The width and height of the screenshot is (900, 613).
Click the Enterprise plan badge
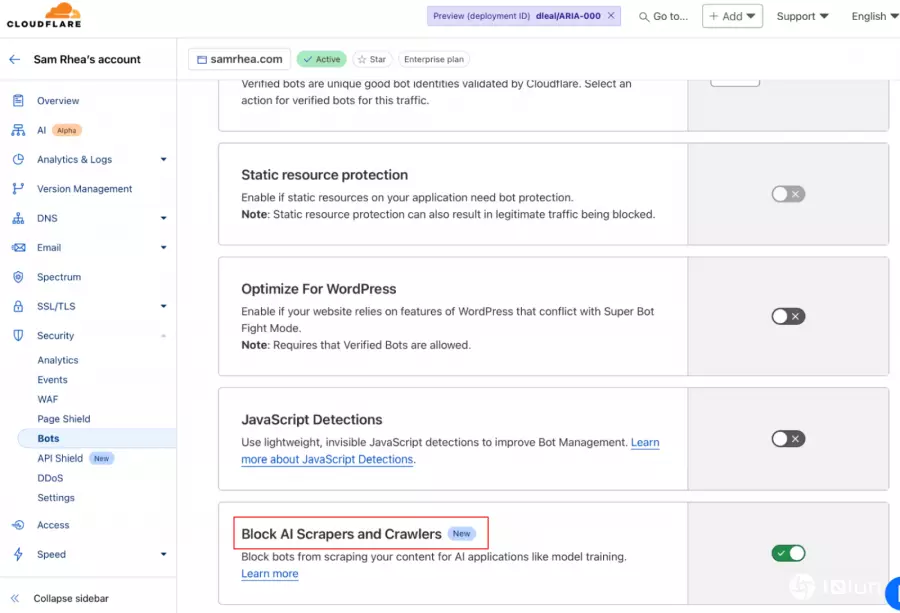(x=434, y=59)
